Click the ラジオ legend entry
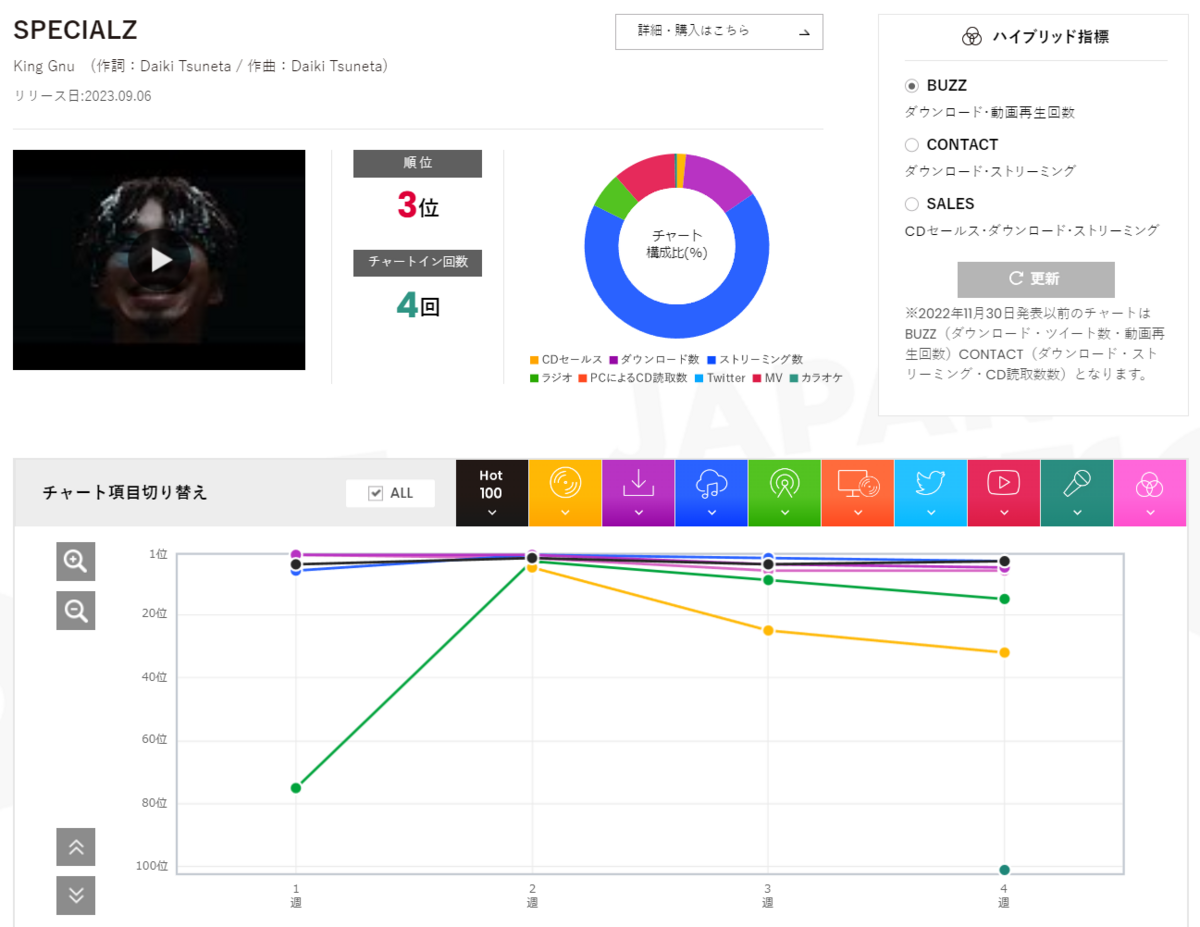This screenshot has height=927, width=1200. coord(551,378)
